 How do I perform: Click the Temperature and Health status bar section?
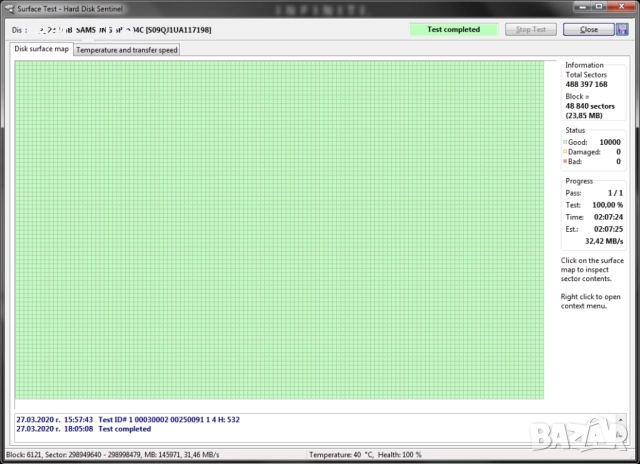(x=365, y=456)
